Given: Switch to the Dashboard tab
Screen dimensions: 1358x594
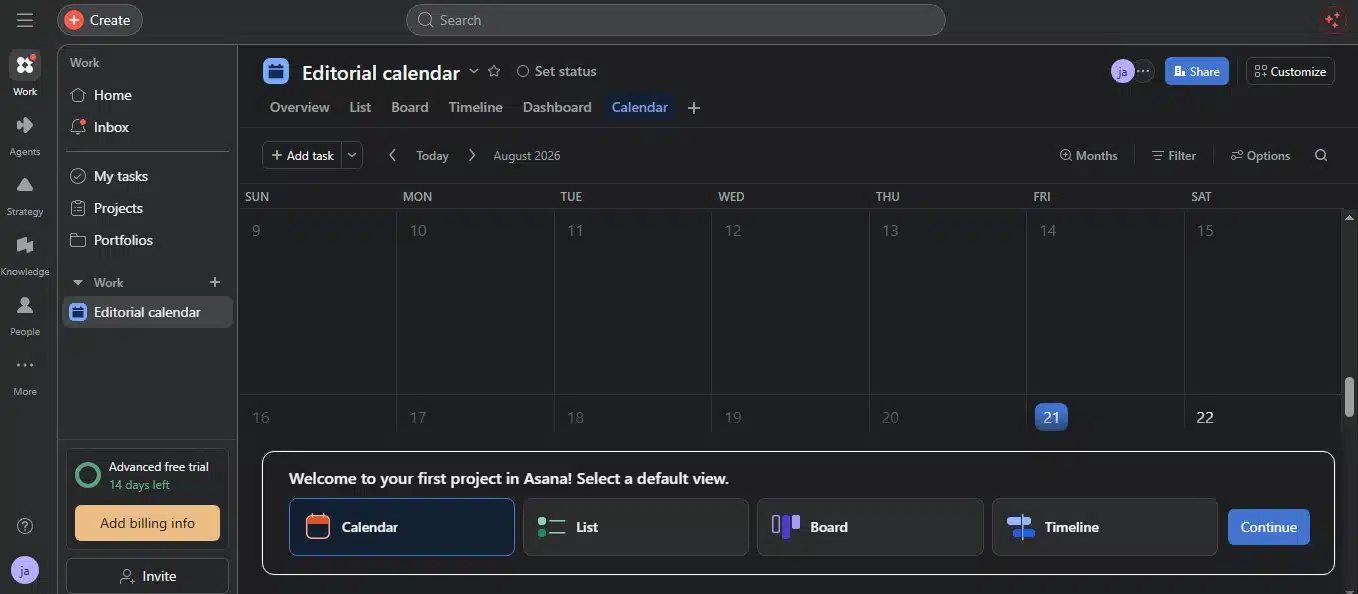Looking at the screenshot, I should [557, 107].
